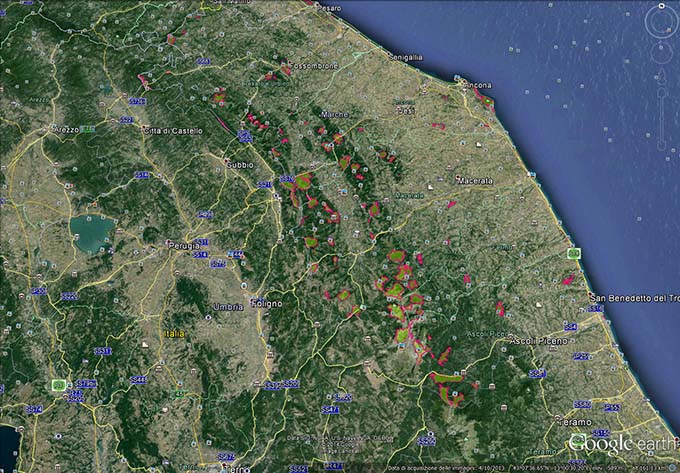Click the green highway shield in the bottom-left area
This screenshot has width=680, height=473.
[60, 384]
